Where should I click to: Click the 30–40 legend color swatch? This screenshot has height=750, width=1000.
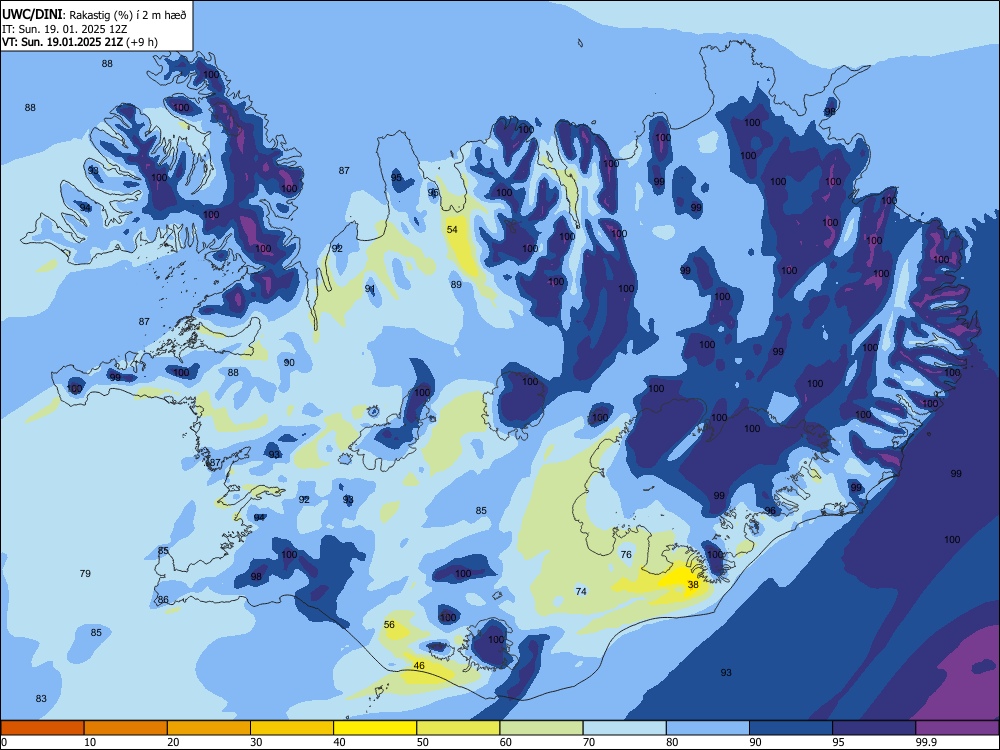click(292, 728)
